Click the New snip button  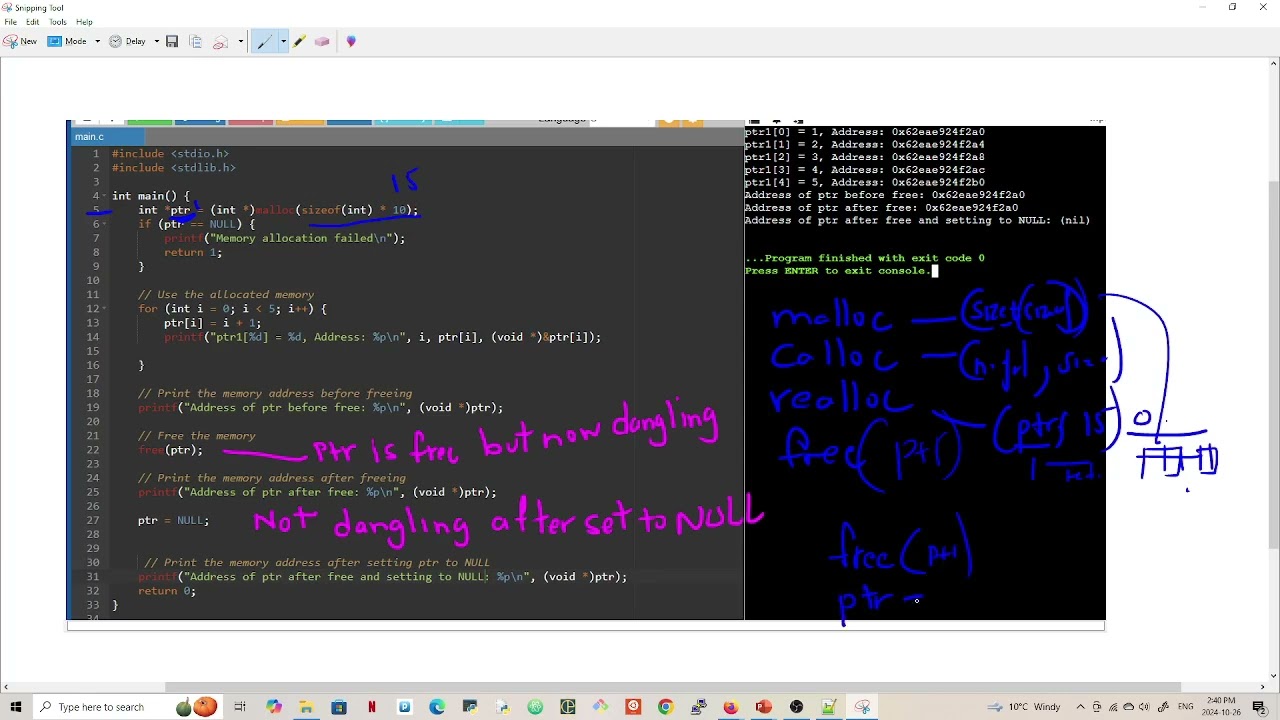coord(20,41)
